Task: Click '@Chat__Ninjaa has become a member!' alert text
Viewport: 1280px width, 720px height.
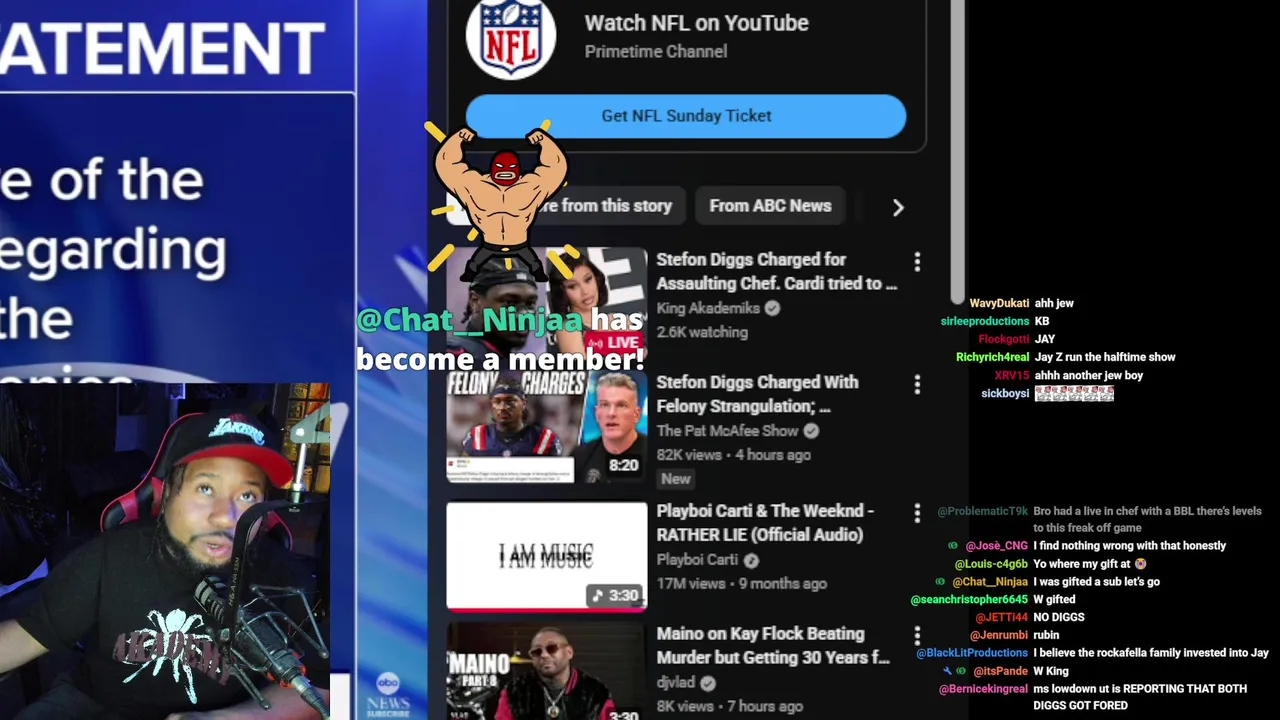Action: 500,339
